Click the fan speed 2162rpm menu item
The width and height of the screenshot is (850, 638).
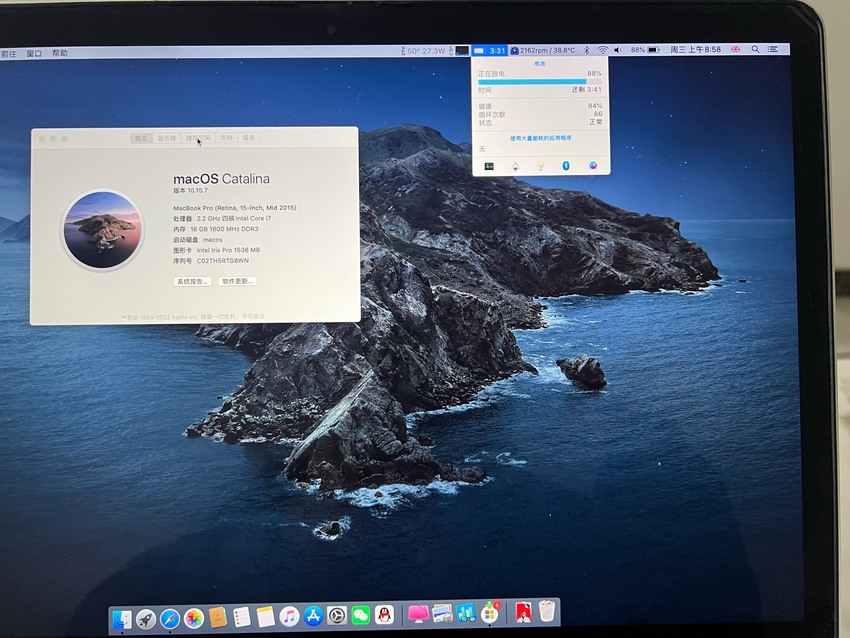(543, 50)
